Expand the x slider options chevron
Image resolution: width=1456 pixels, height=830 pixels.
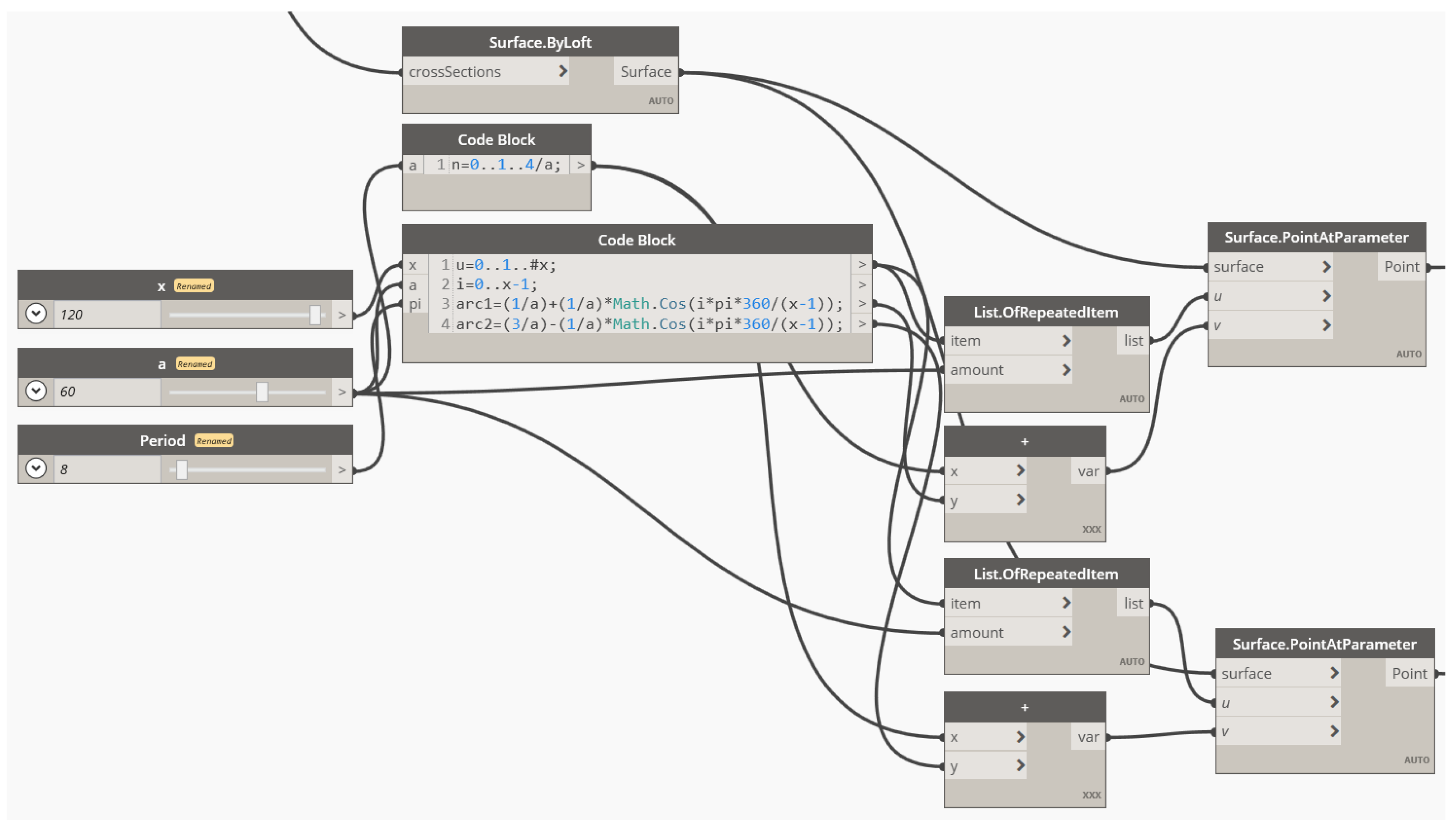tap(36, 314)
